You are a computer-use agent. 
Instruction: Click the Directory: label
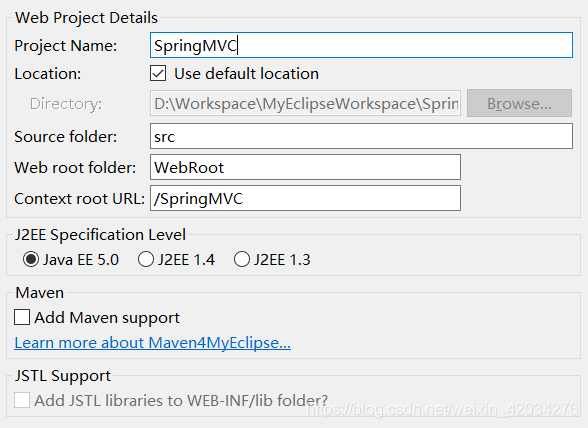click(66, 104)
